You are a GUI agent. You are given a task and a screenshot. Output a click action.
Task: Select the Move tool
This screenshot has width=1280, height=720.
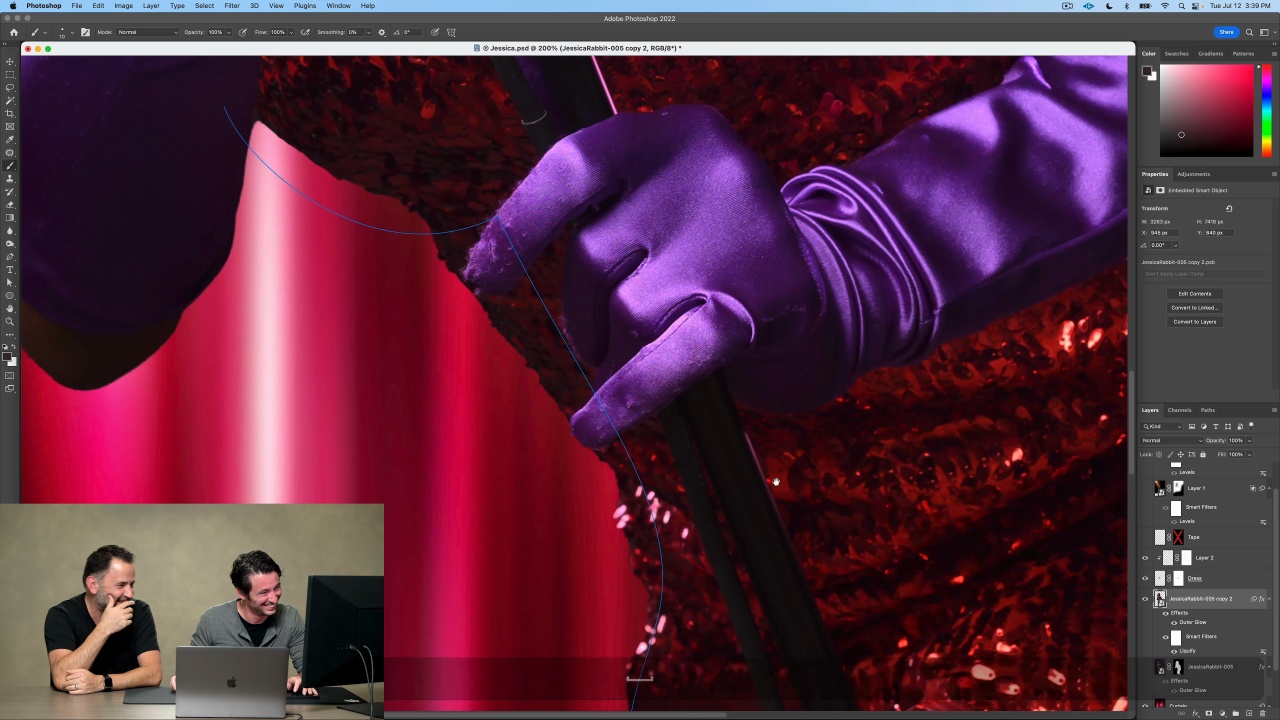tap(10, 62)
